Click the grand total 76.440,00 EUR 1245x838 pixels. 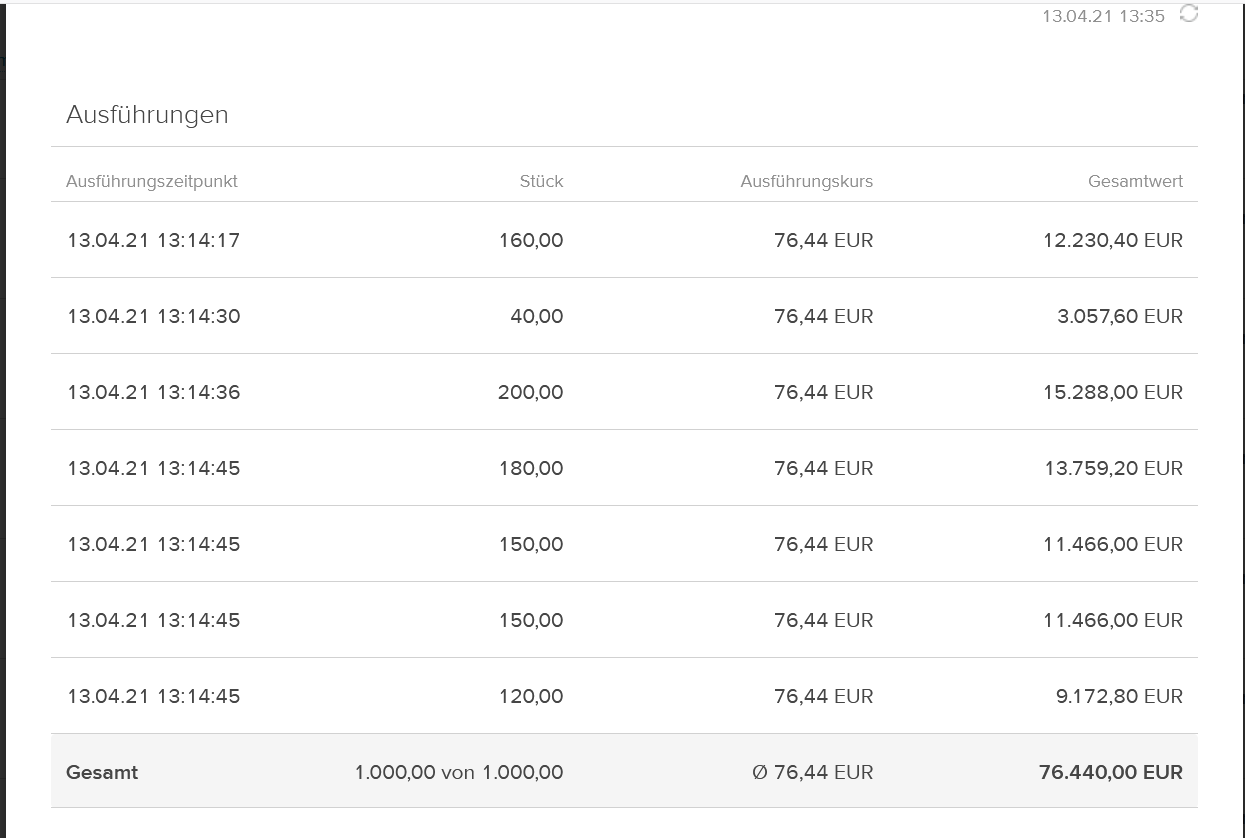coord(1110,772)
